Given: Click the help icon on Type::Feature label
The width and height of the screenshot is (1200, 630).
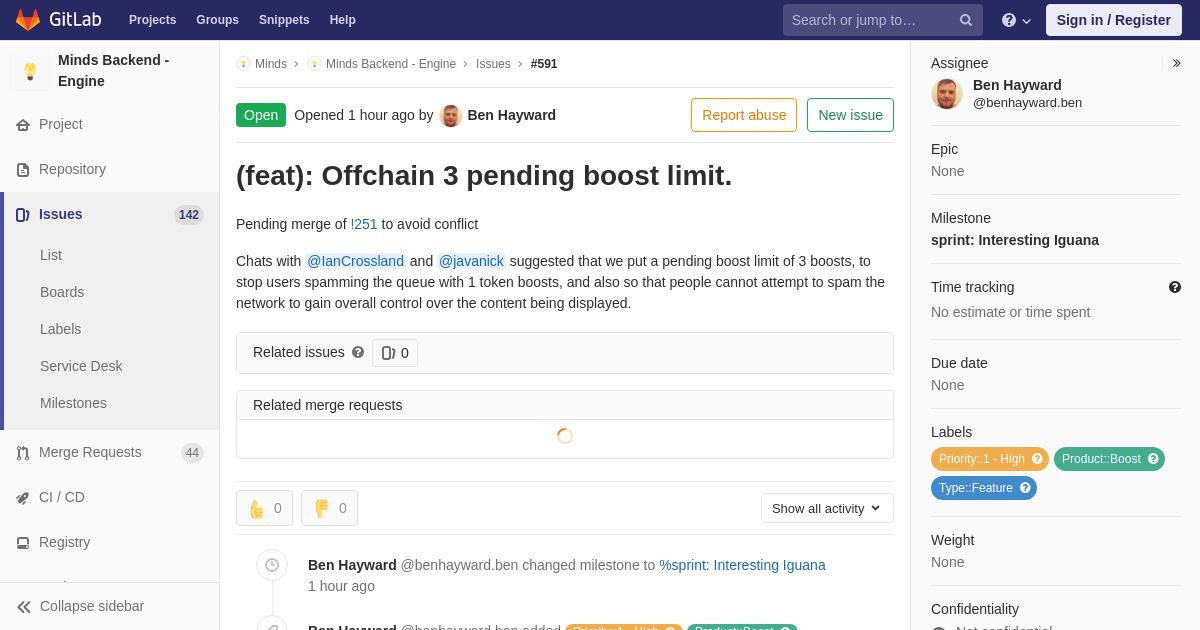Looking at the screenshot, I should pyautogui.click(x=1025, y=488).
